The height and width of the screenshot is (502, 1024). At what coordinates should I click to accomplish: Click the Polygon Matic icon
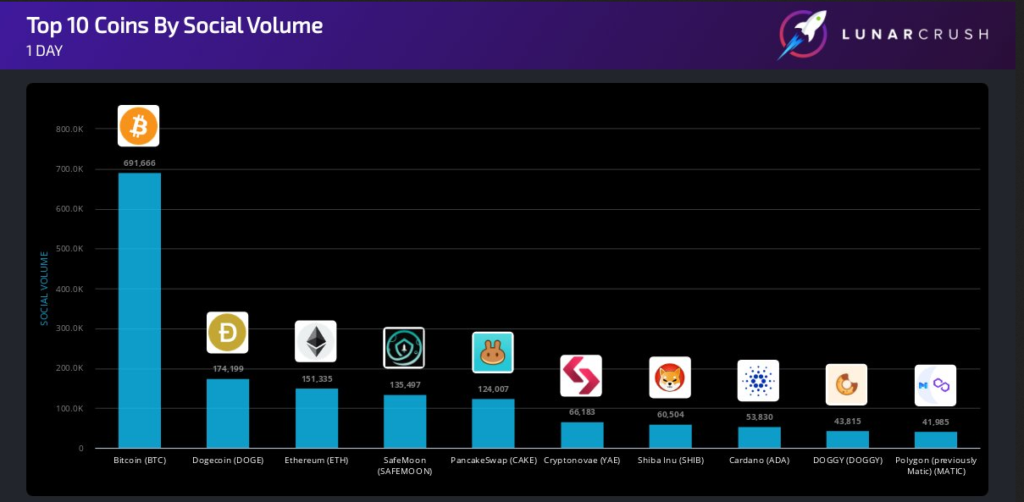(935, 385)
